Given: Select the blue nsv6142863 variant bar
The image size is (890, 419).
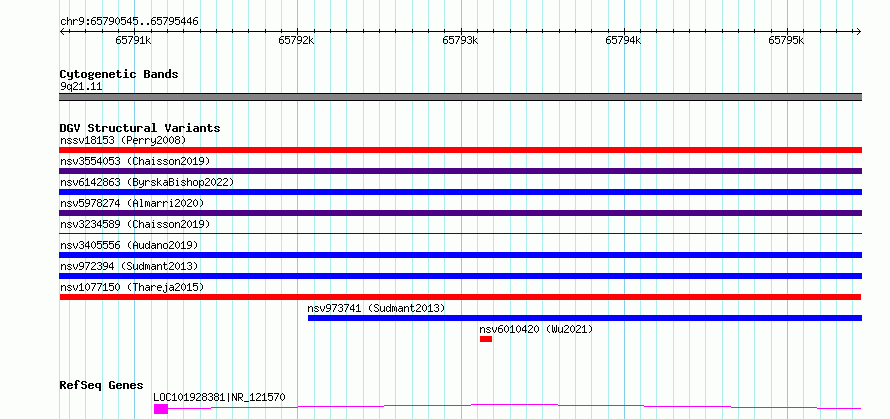Looking at the screenshot, I should [x=460, y=192].
